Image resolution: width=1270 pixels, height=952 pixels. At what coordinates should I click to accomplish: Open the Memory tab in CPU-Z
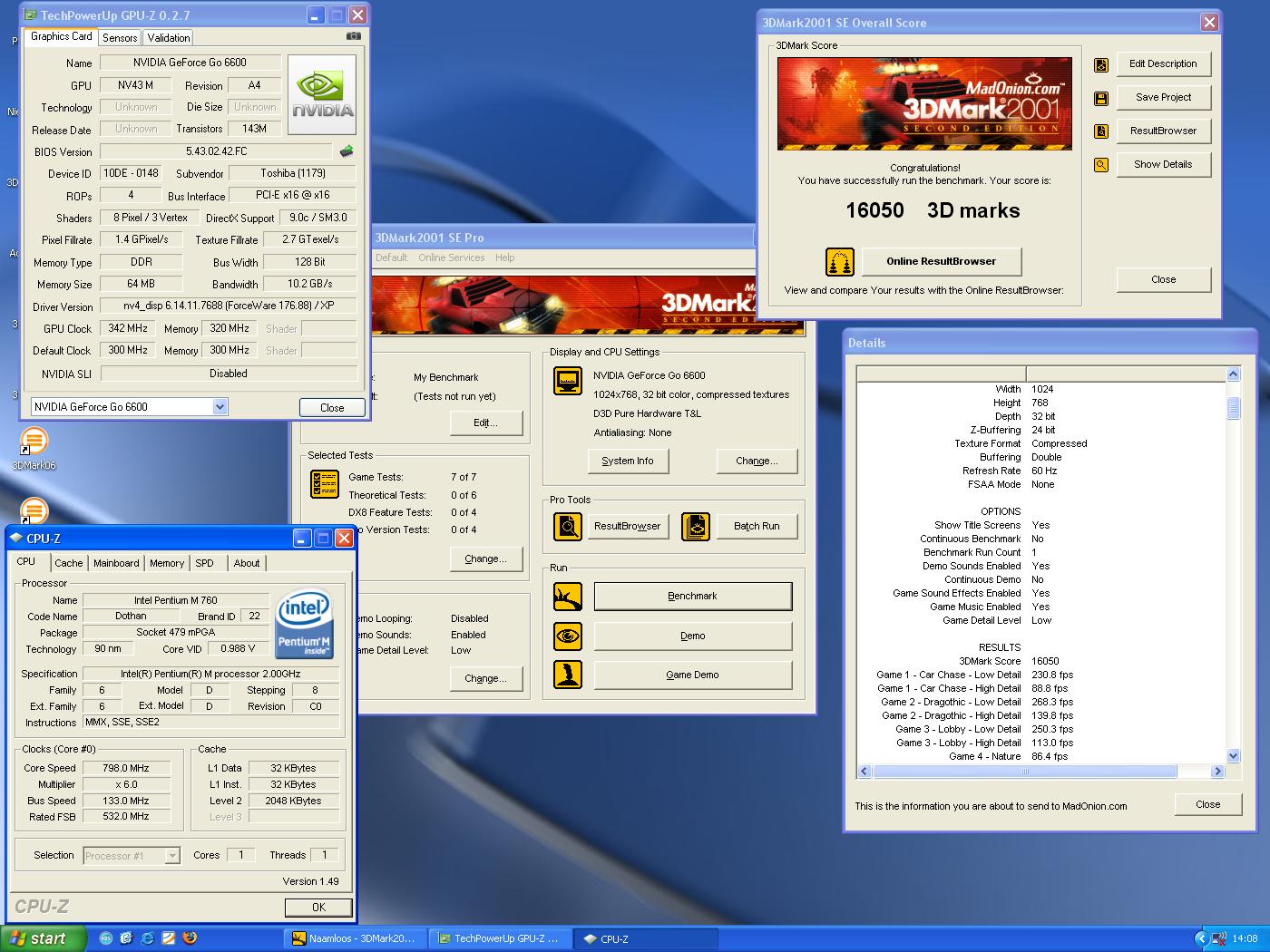(x=167, y=563)
